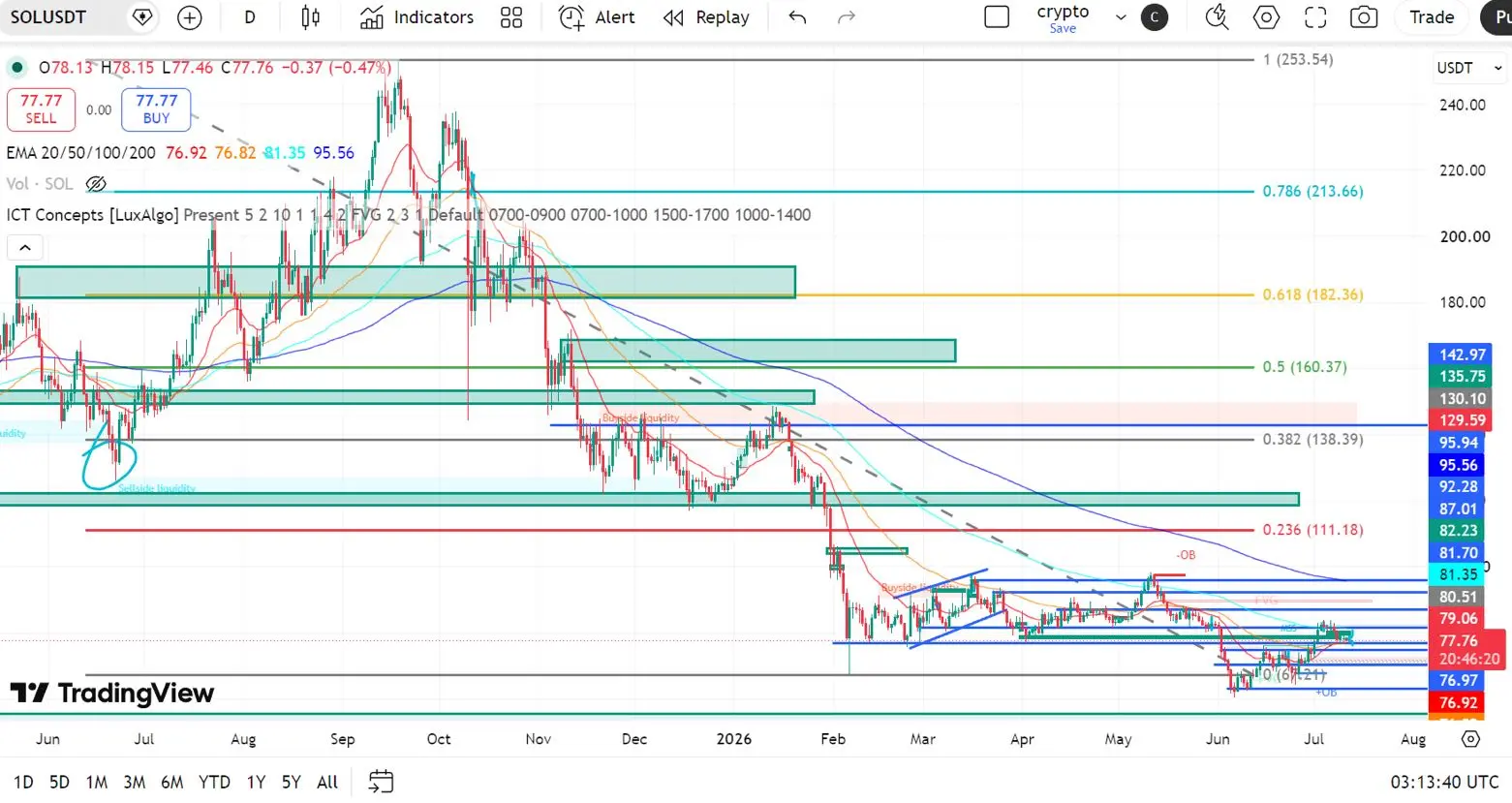Take a chart snapshot with camera icon

(x=1364, y=17)
